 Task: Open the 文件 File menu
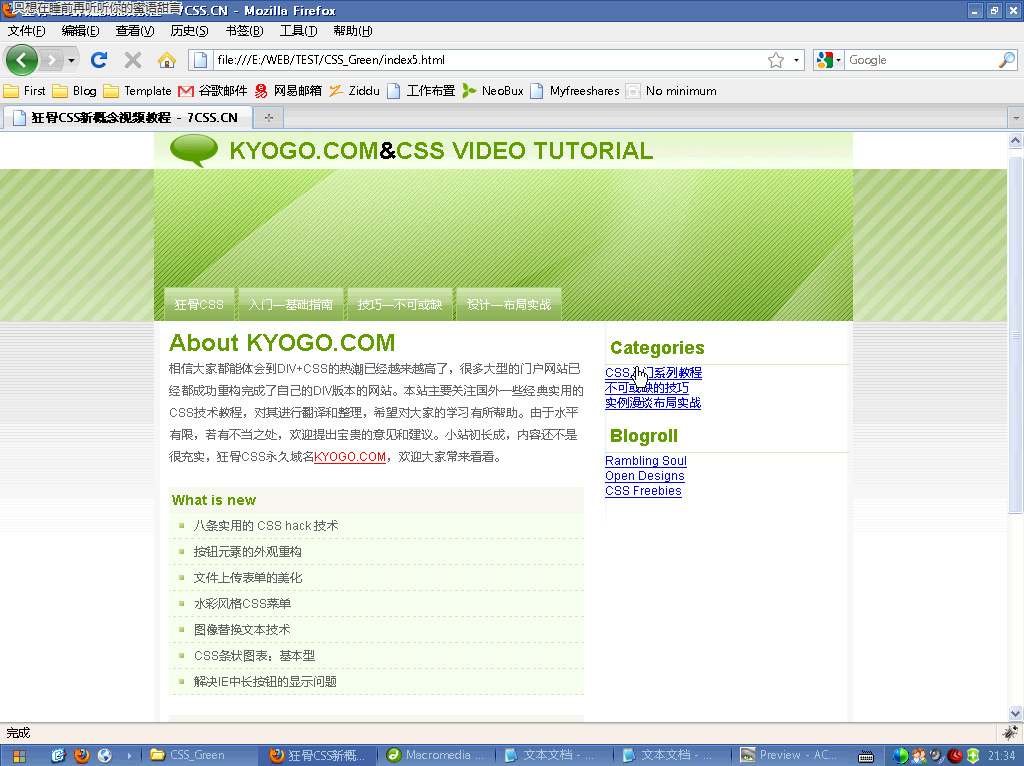click(x=27, y=31)
